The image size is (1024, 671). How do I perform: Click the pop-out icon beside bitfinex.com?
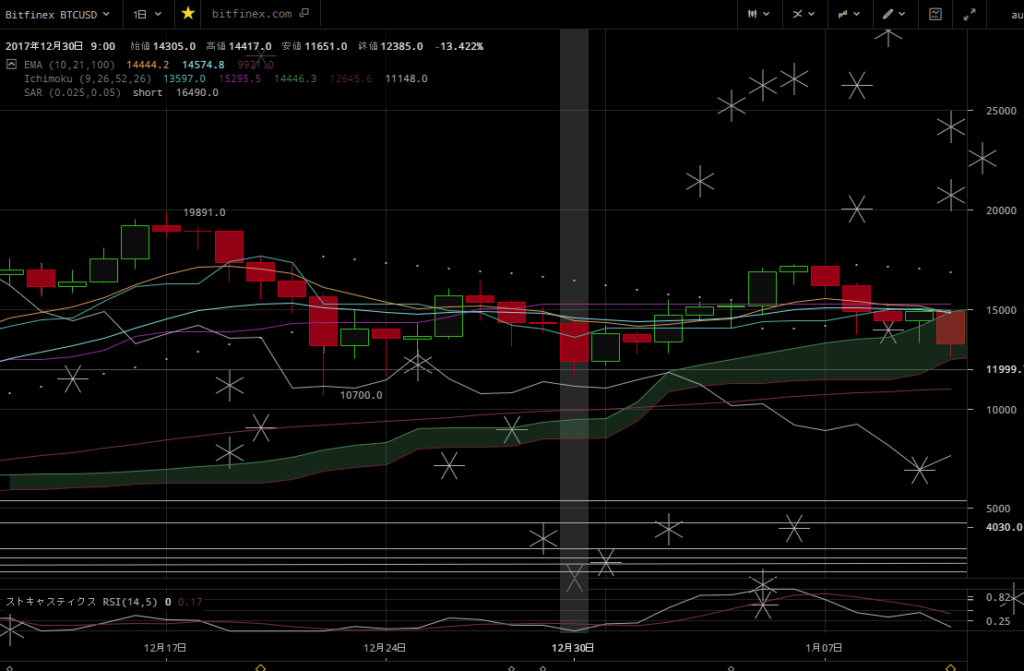click(304, 14)
